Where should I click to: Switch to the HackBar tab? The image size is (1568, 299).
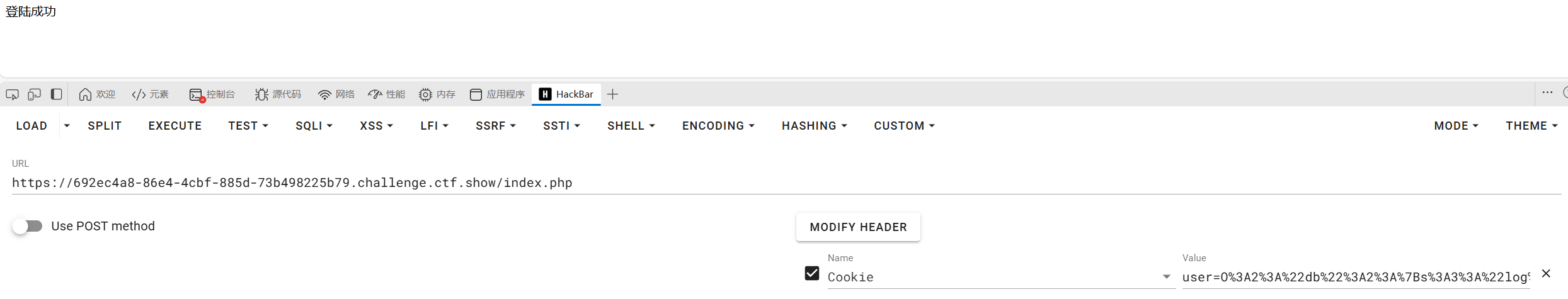pos(566,94)
